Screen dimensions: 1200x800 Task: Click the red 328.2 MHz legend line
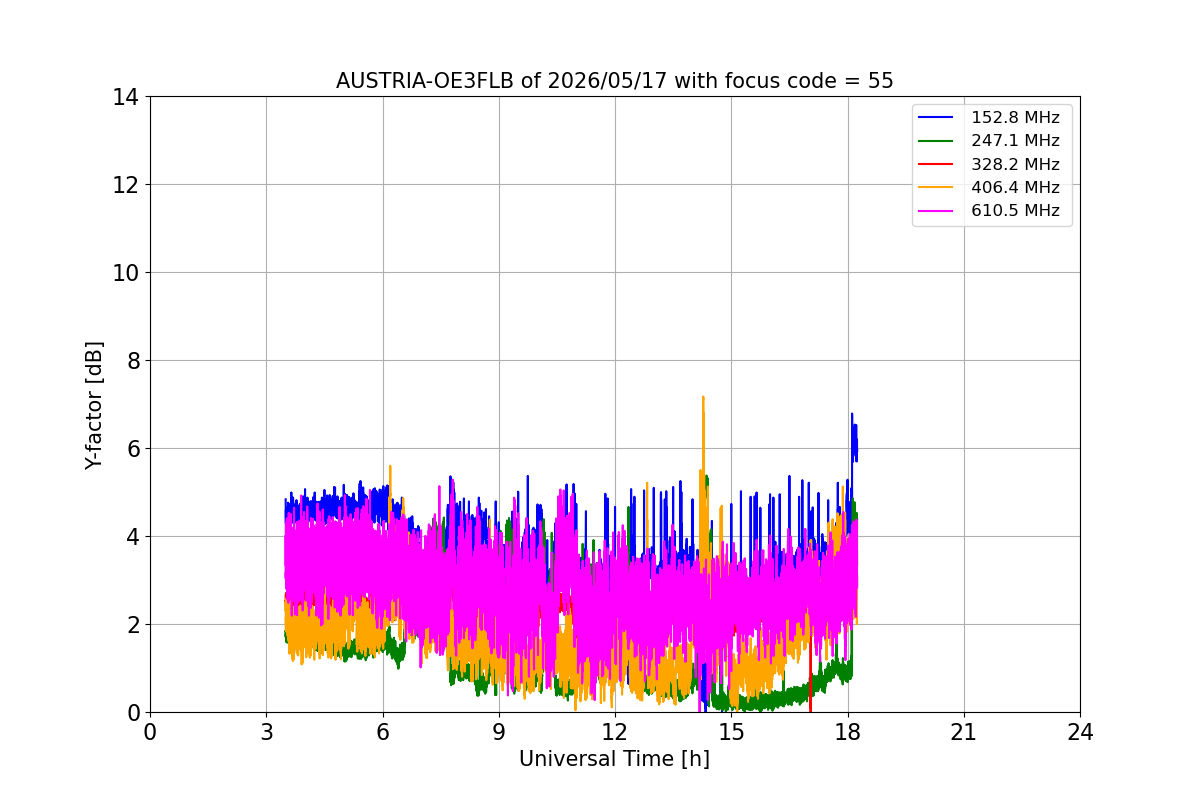pyautogui.click(x=936, y=164)
